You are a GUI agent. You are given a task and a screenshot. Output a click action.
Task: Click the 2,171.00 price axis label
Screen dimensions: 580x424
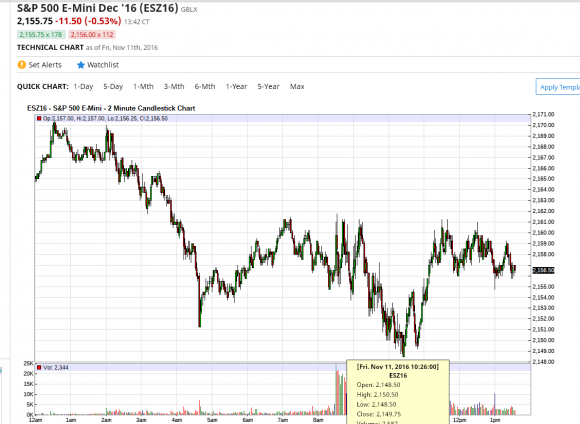click(543, 114)
